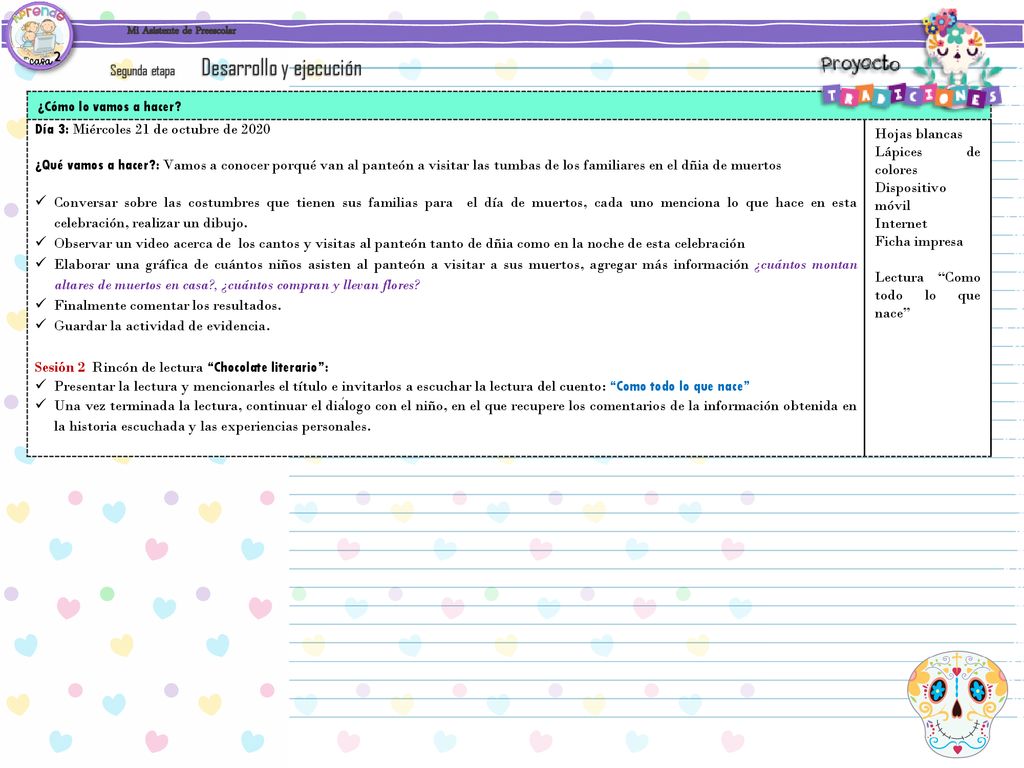
Task: Click blue text 'Como todo lo que nace'
Action: (x=680, y=386)
